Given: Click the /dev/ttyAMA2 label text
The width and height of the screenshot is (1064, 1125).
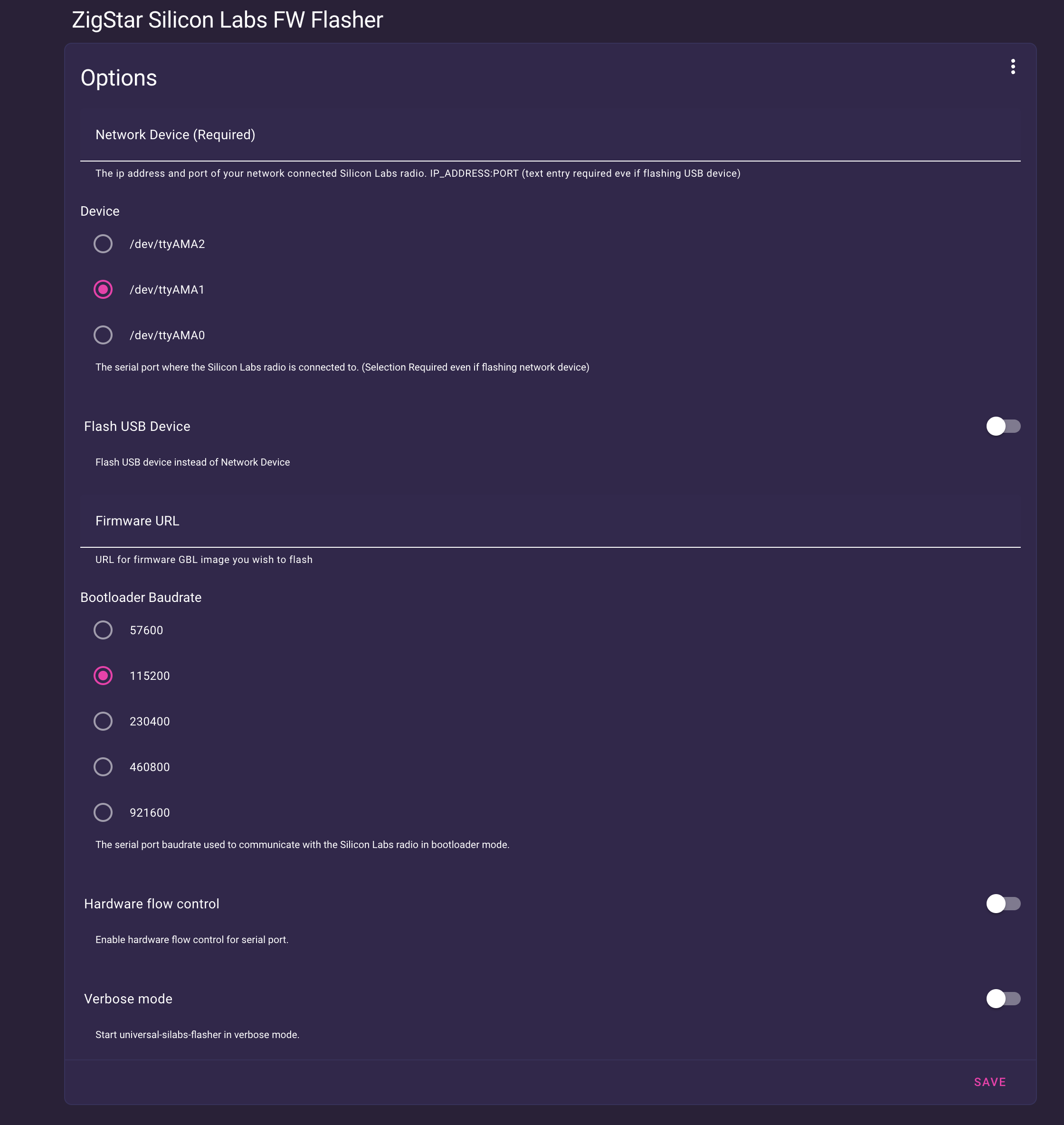Looking at the screenshot, I should point(167,245).
